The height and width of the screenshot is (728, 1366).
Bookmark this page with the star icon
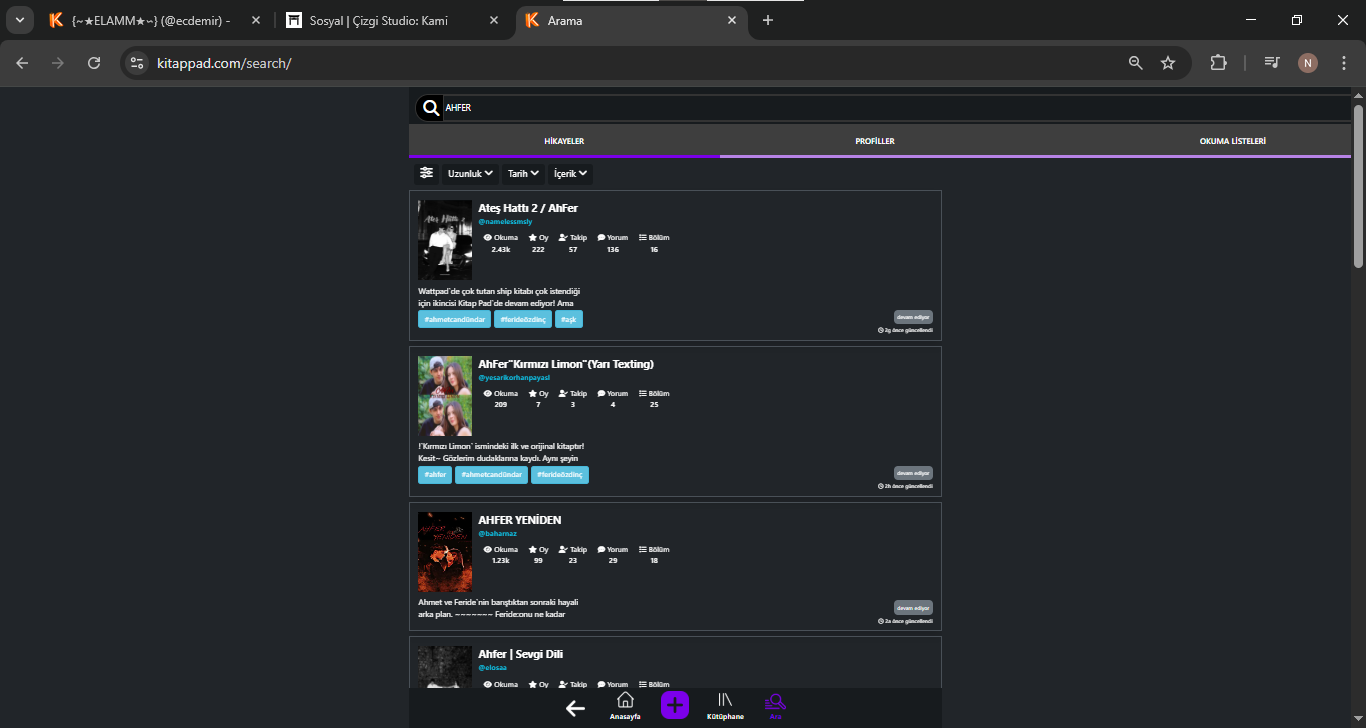(1168, 63)
